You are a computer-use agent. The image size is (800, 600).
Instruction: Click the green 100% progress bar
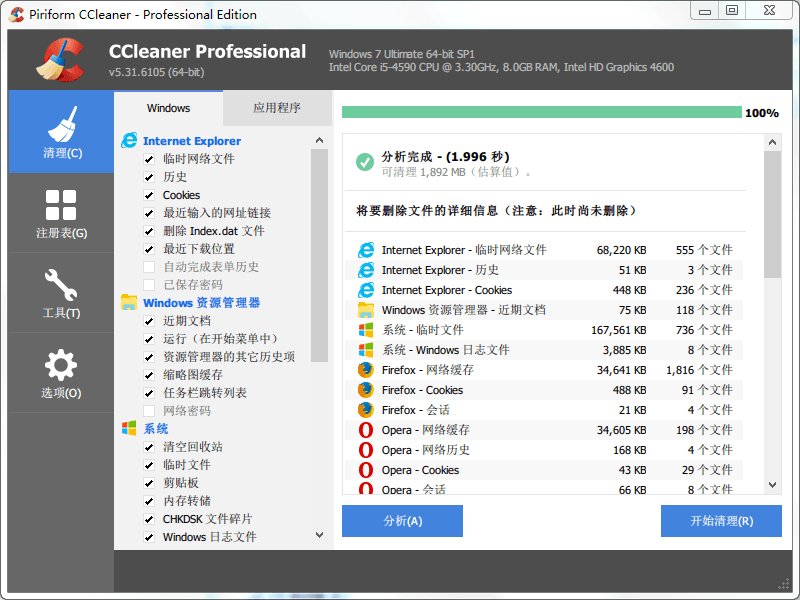pos(541,113)
